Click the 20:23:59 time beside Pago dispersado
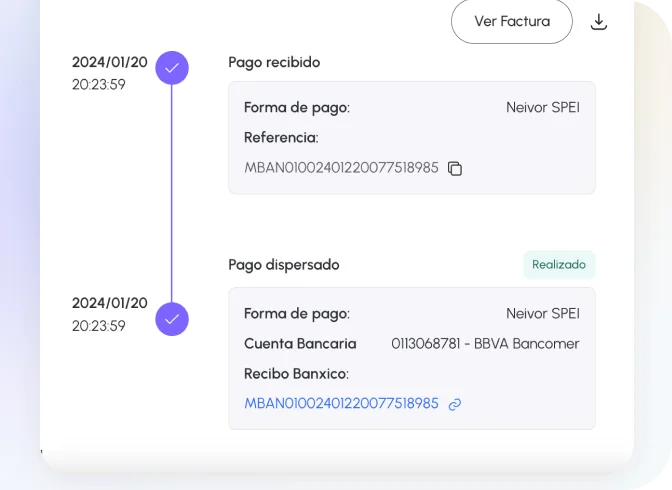Screen dimensions: 672x490 coord(99,326)
